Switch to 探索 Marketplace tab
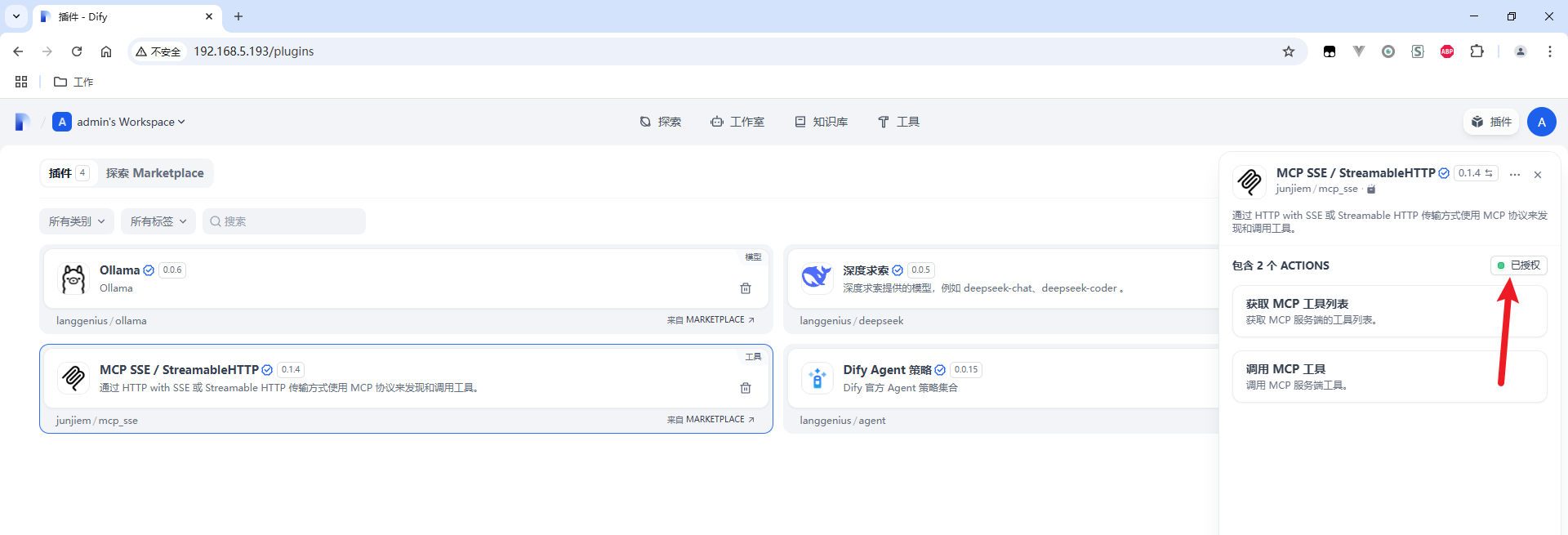 155,173
